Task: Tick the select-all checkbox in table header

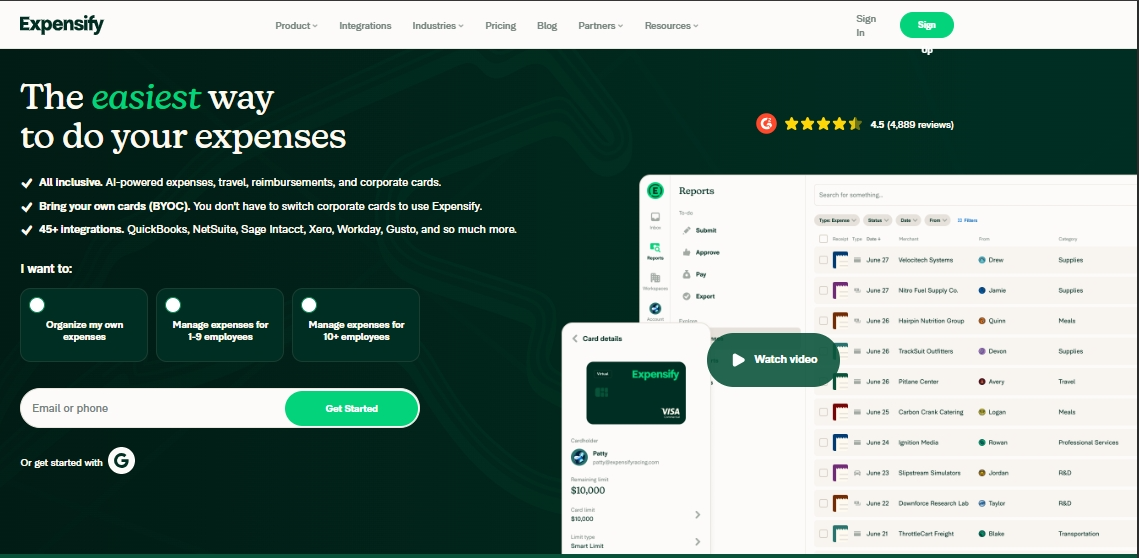Action: point(823,239)
